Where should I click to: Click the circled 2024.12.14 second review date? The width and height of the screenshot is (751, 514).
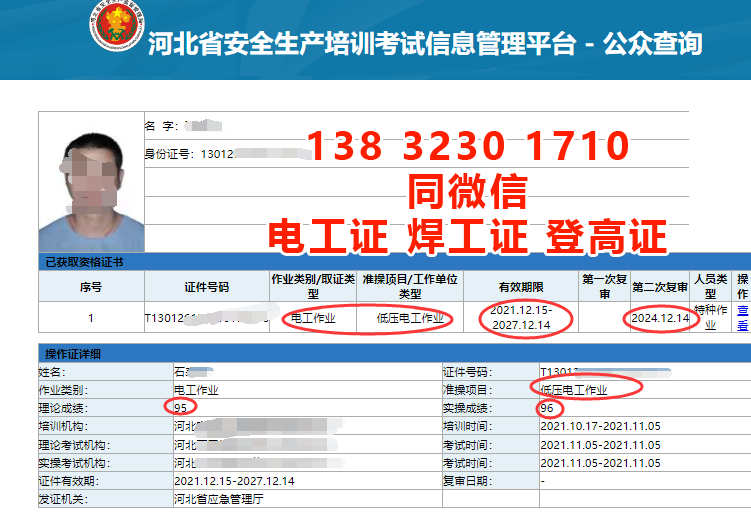(661, 319)
